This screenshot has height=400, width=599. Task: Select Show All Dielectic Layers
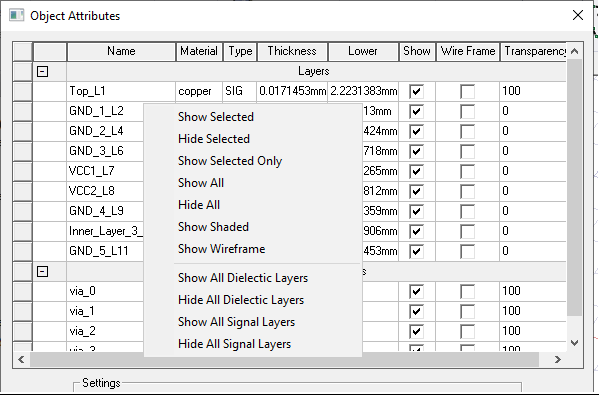click(x=253, y=278)
